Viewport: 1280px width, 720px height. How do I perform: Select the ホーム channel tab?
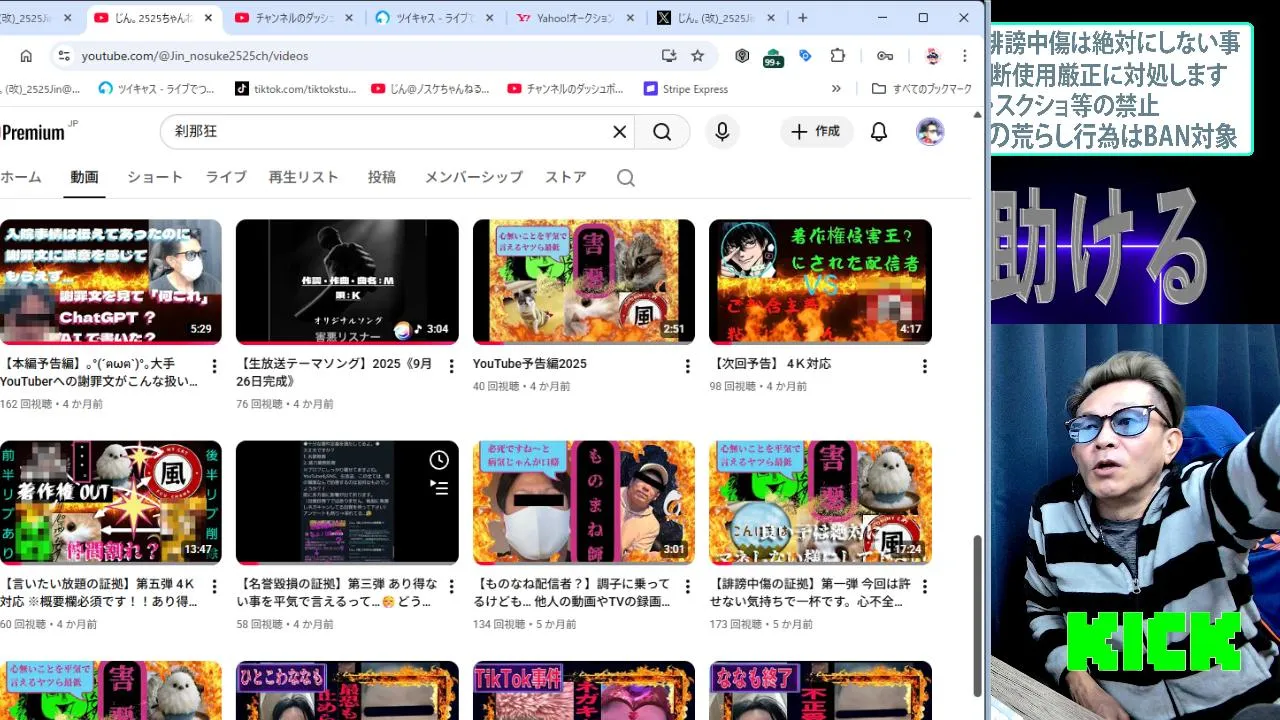(x=21, y=177)
